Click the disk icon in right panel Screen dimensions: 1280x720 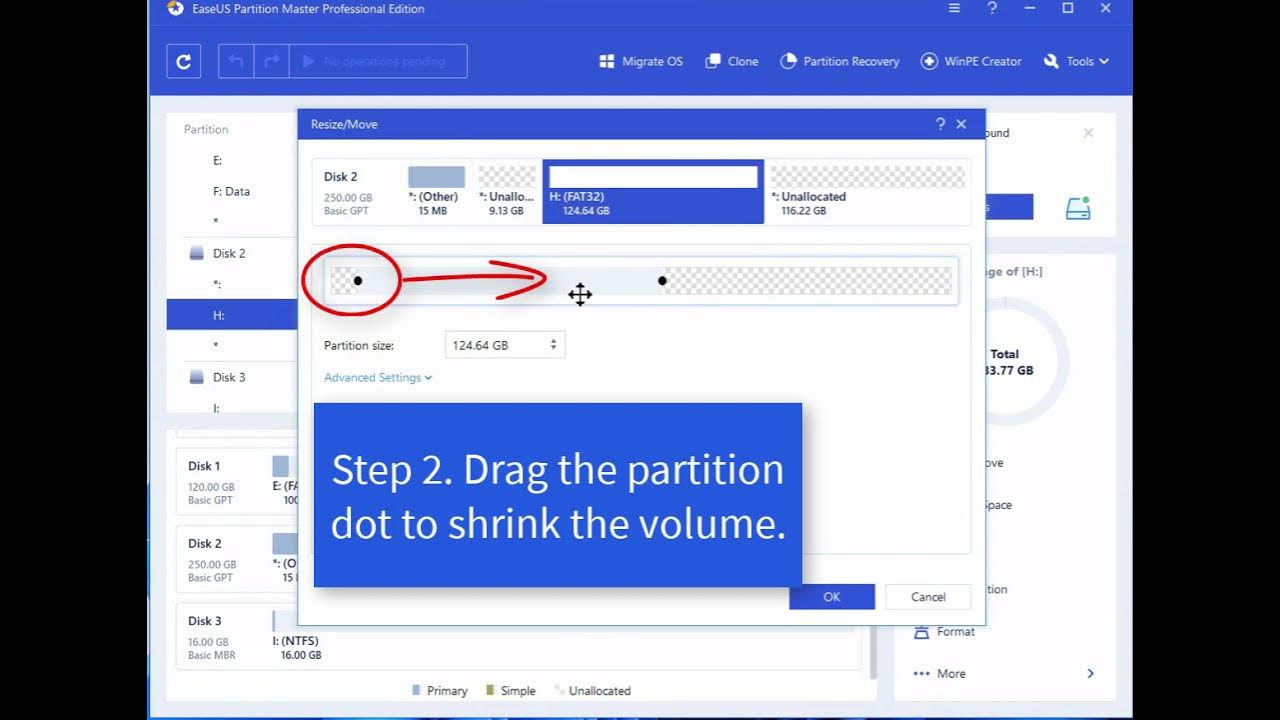coord(1077,208)
